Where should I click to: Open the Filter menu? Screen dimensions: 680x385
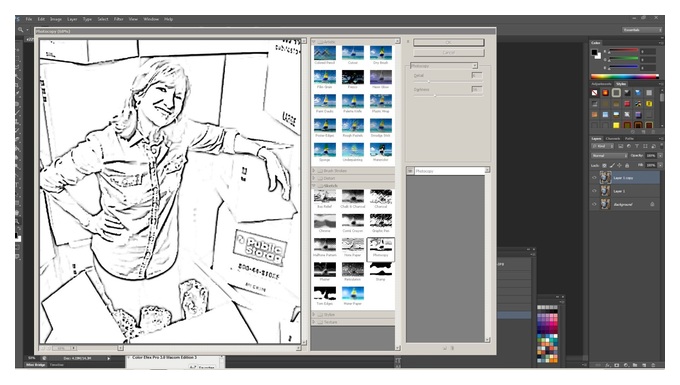118,19
